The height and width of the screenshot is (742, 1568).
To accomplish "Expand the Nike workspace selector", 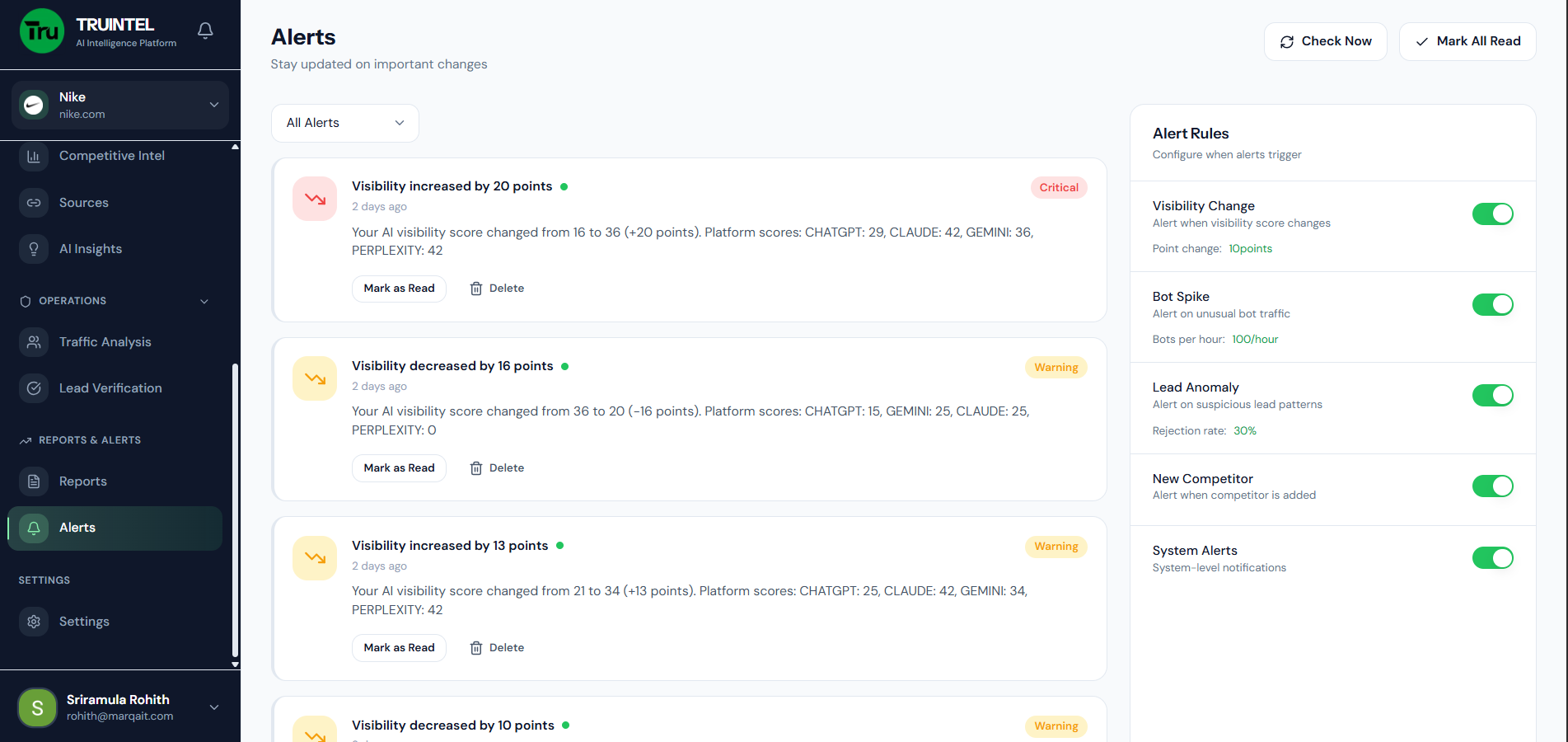I will pyautogui.click(x=213, y=105).
